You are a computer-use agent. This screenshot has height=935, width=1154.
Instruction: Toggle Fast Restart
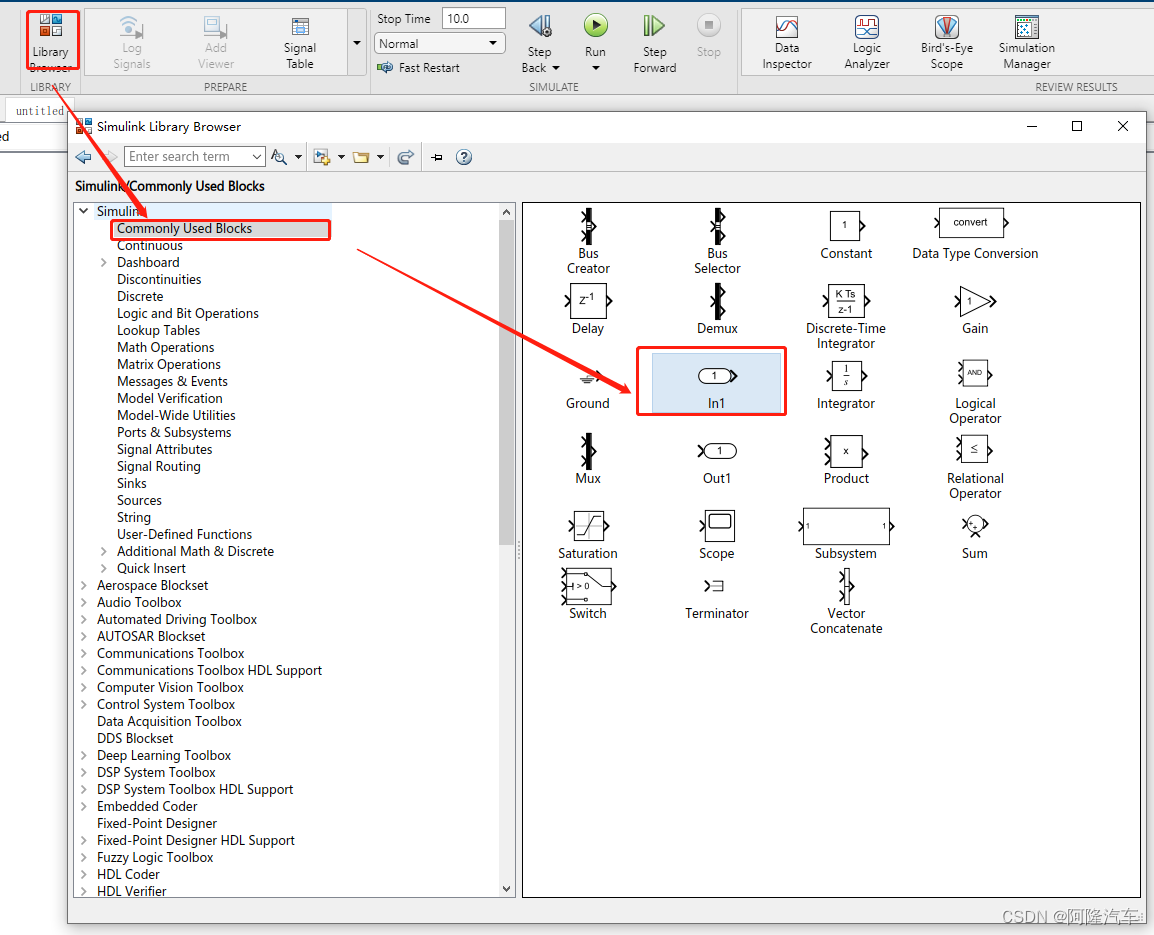point(418,68)
